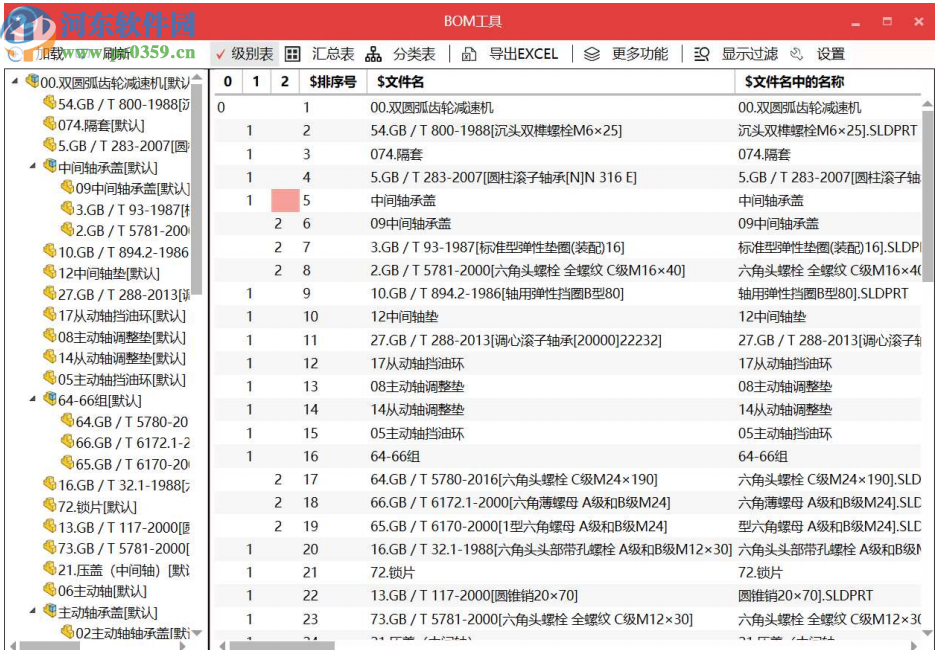Click part icon beside 09中间轴承盖 in tree
Viewport: 935px width, 650px height.
click(68, 187)
